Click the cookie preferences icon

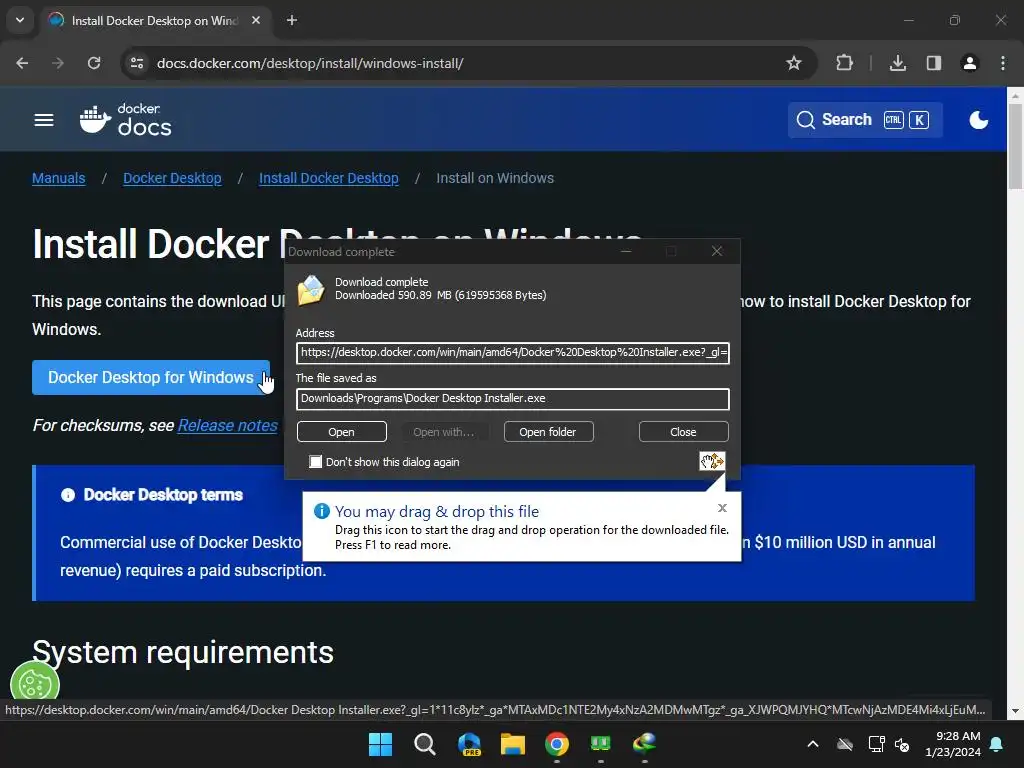tap(35, 684)
